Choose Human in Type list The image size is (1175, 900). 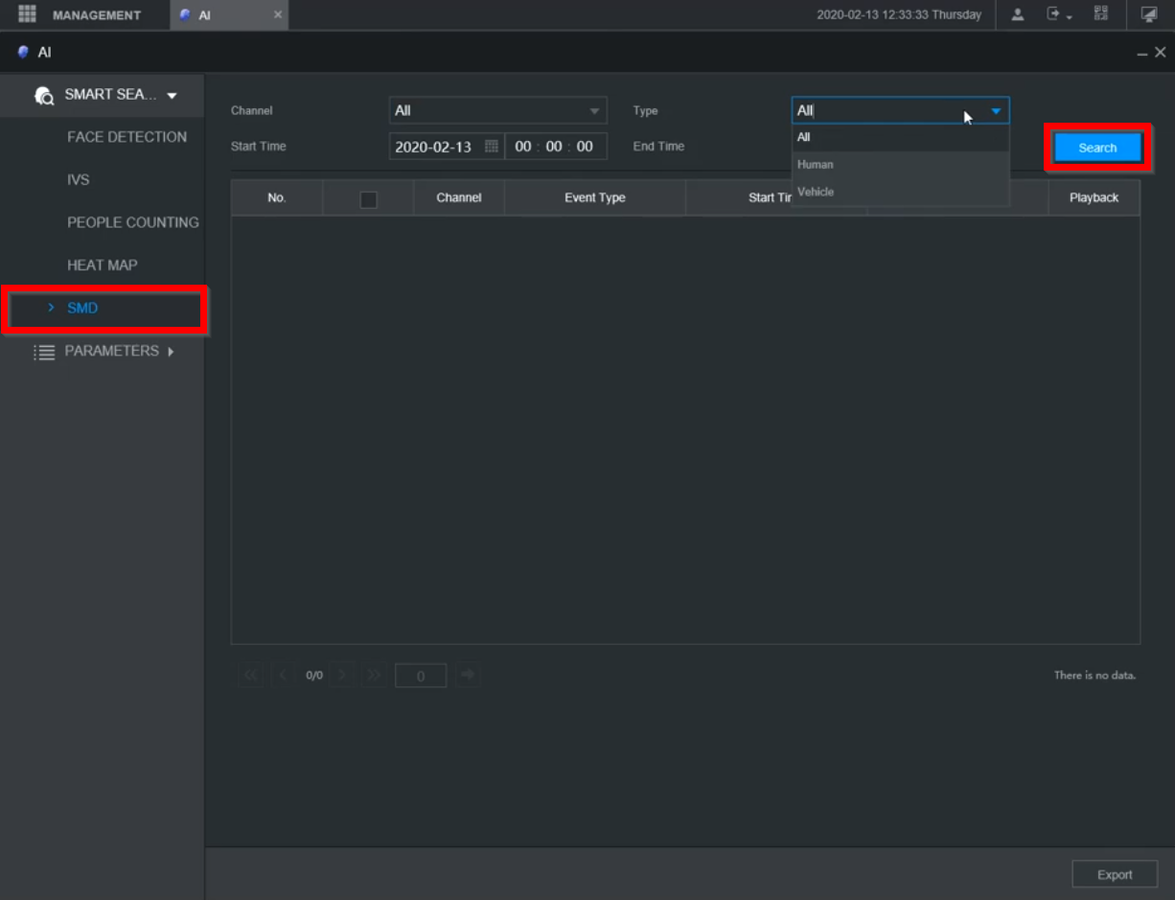pyautogui.click(x=900, y=165)
